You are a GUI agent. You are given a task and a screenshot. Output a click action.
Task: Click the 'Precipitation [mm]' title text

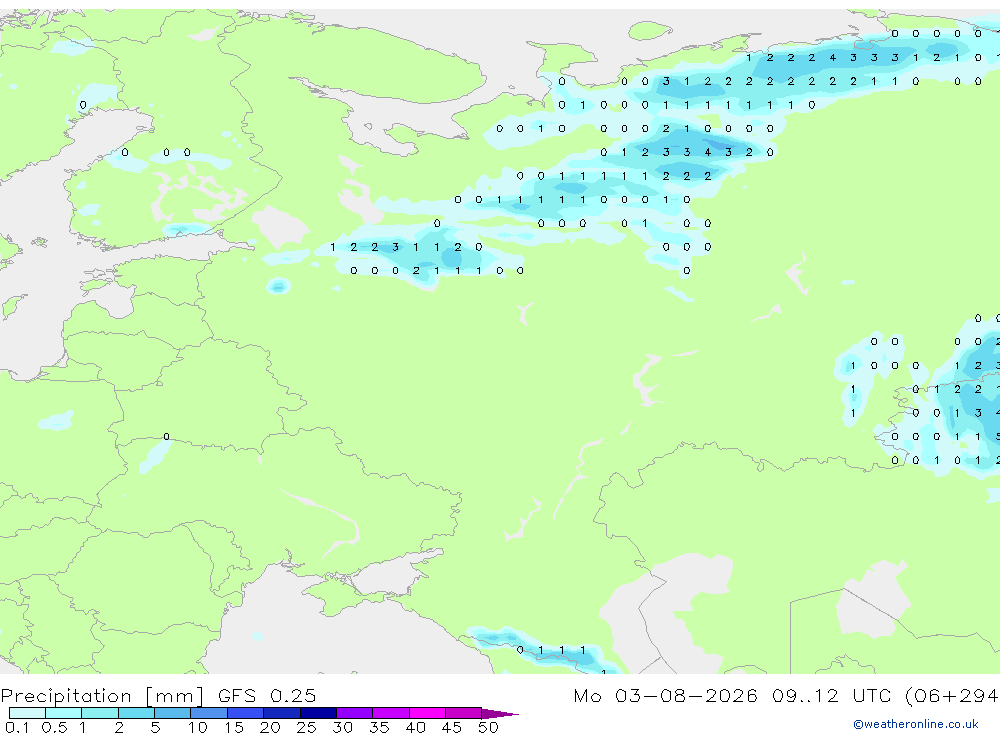[x=102, y=696]
